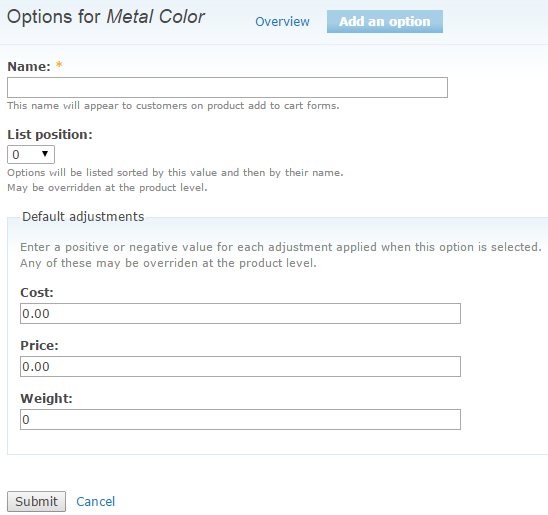The image size is (548, 515).
Task: Focus the Weight adjustment field
Action: coord(240,419)
